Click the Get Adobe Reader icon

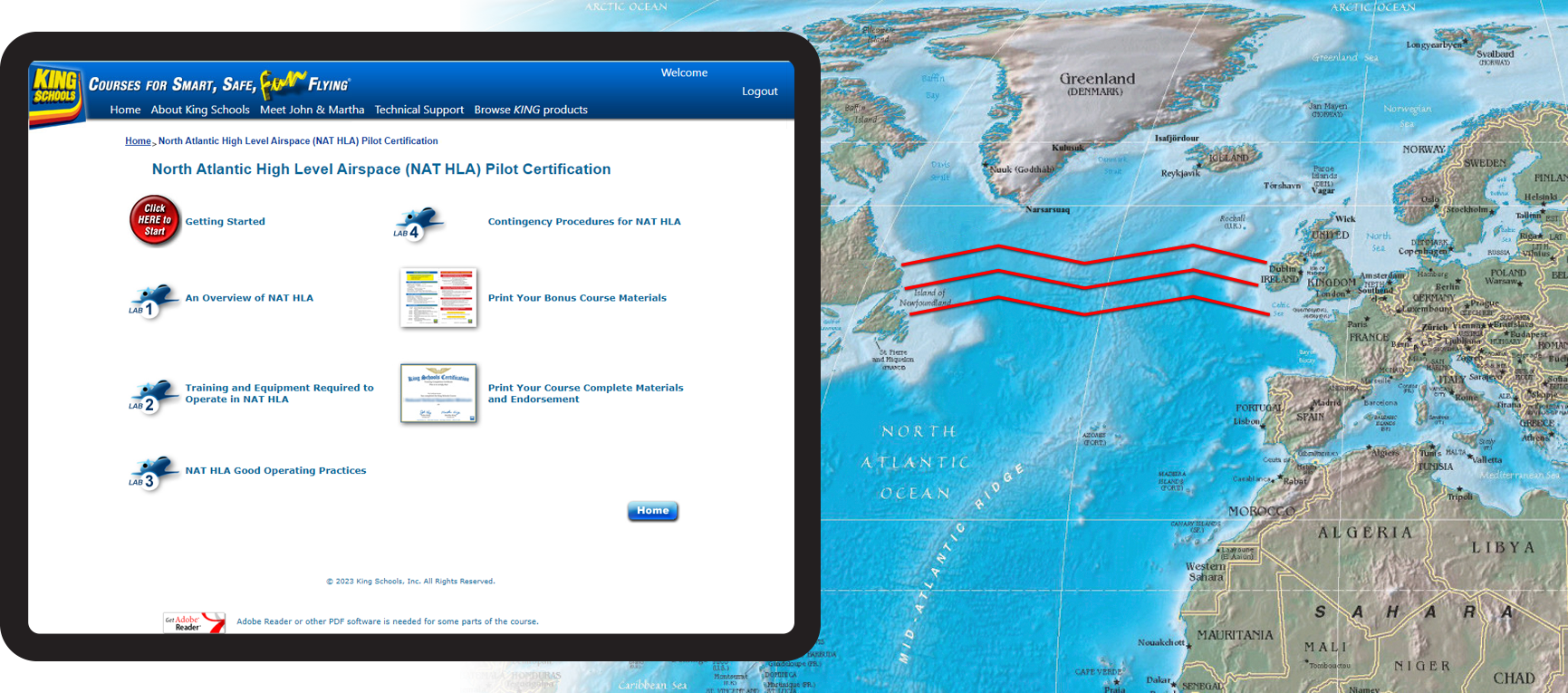194,622
